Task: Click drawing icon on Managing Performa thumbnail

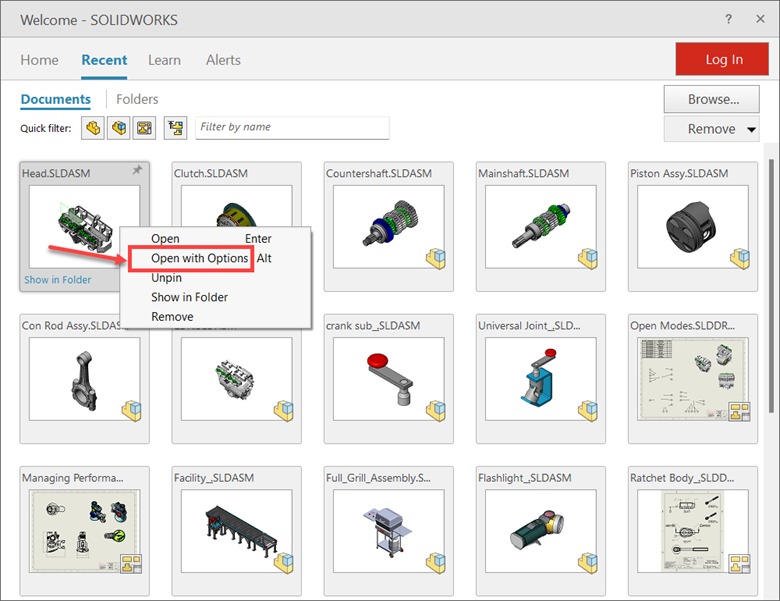Action: coord(131,564)
